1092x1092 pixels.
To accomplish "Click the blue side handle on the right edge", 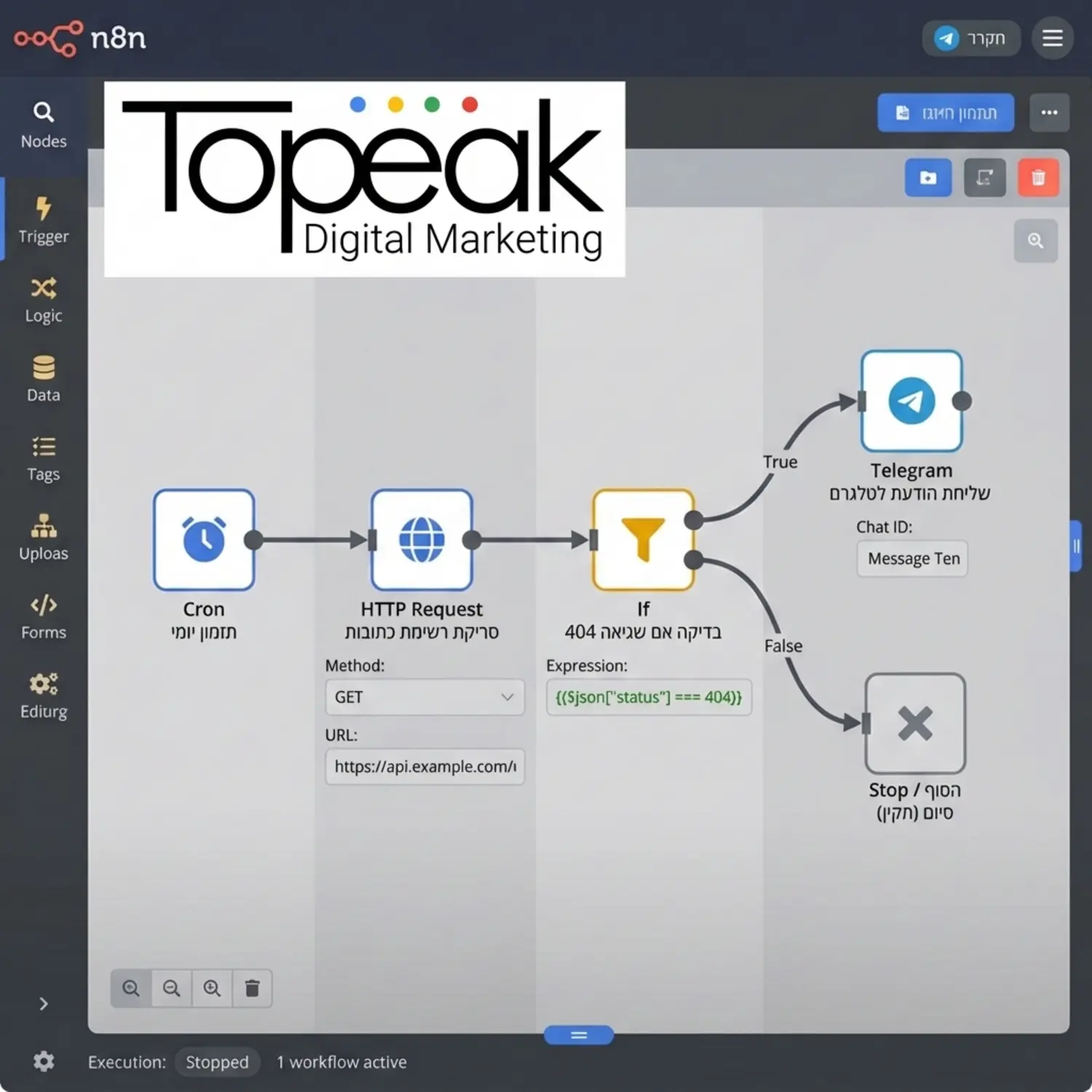I will pyautogui.click(x=1075, y=546).
